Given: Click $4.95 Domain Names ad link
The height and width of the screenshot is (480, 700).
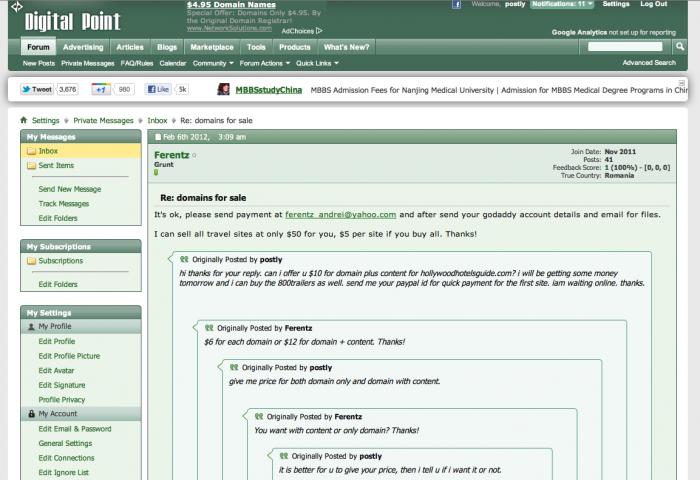Looking at the screenshot, I should [x=231, y=4].
